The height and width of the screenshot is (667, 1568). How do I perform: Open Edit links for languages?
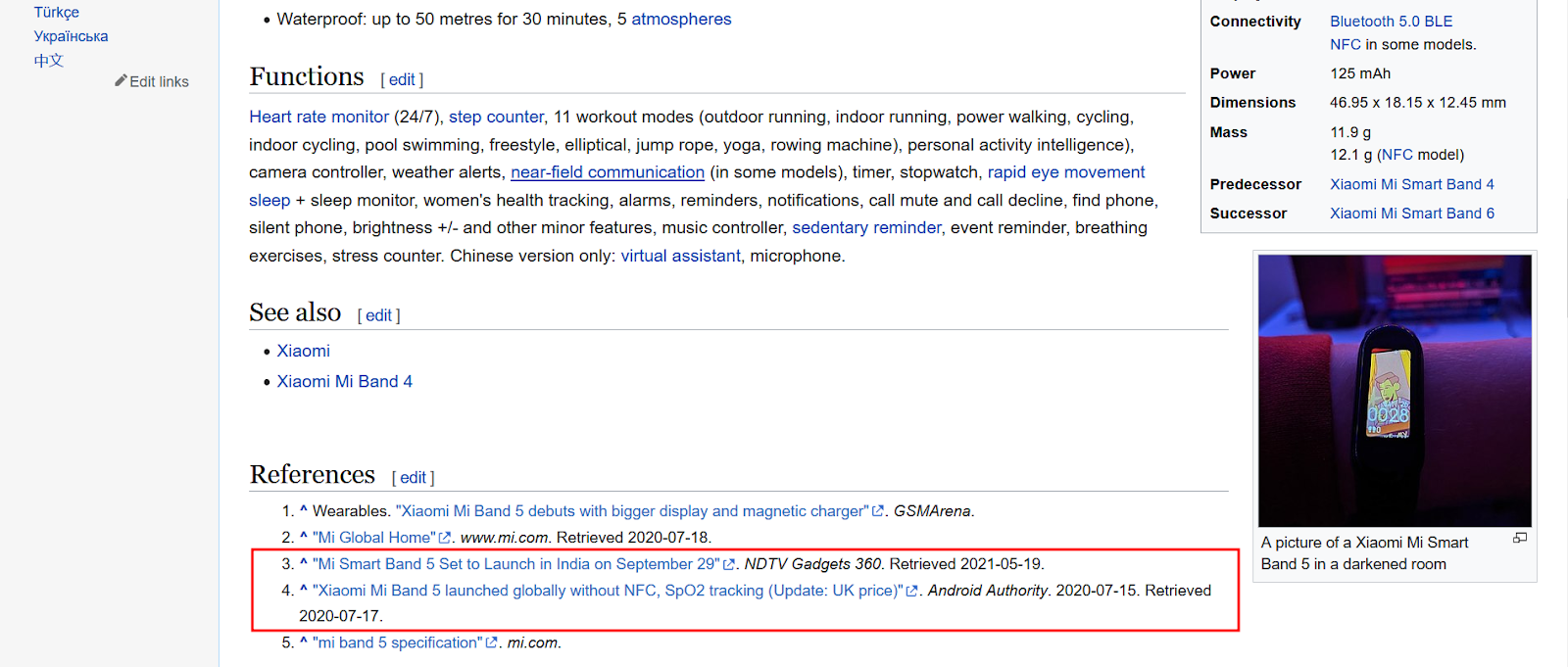tap(159, 81)
